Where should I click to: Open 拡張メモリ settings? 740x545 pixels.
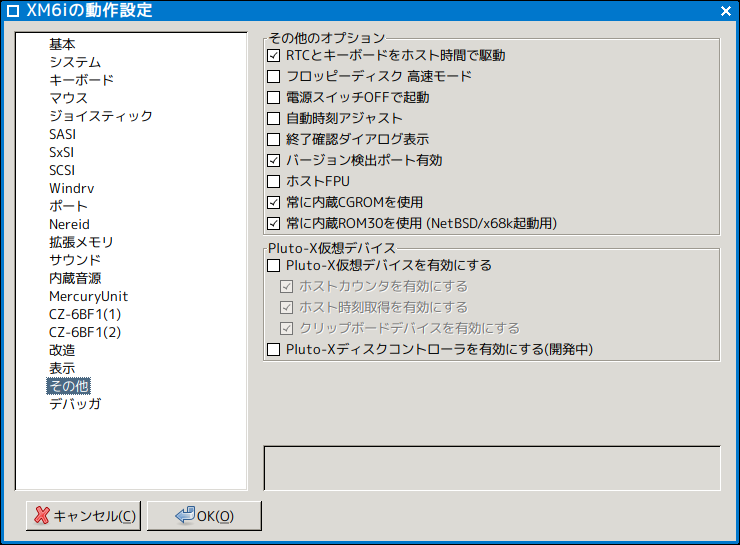(x=81, y=242)
